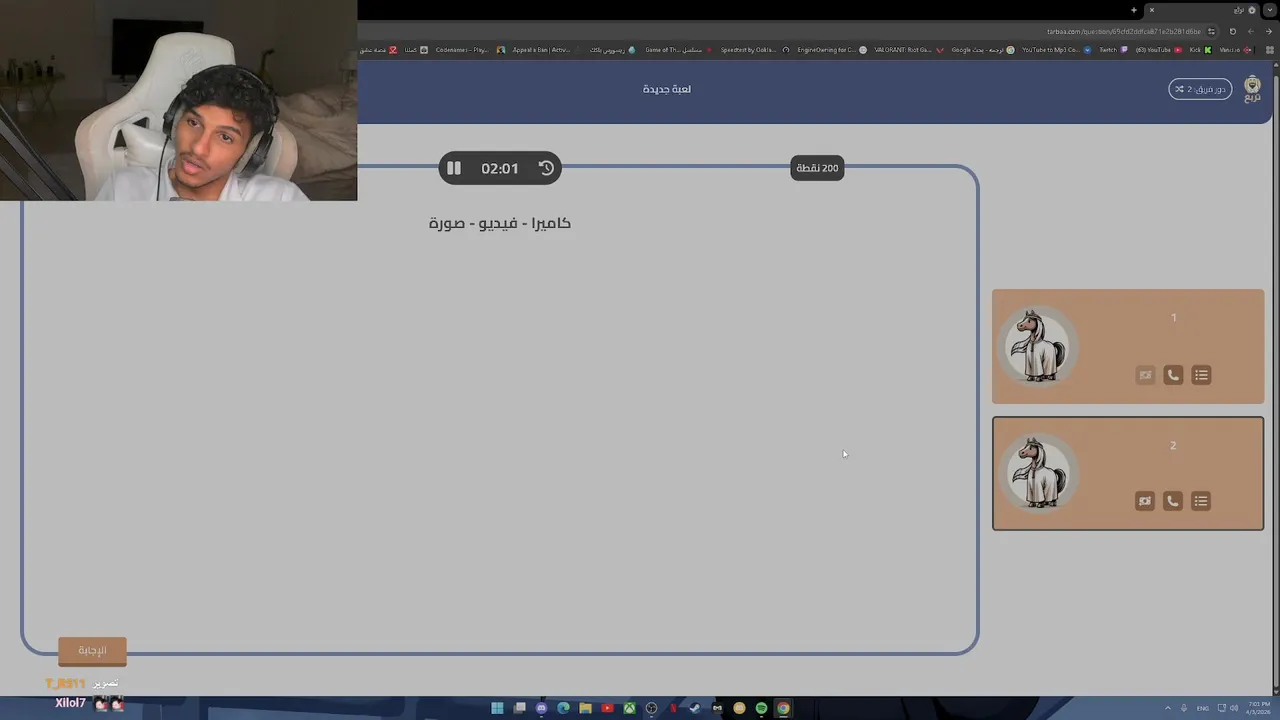Reset the timer with the rewind clock icon
The image size is (1280, 720).
pos(546,168)
